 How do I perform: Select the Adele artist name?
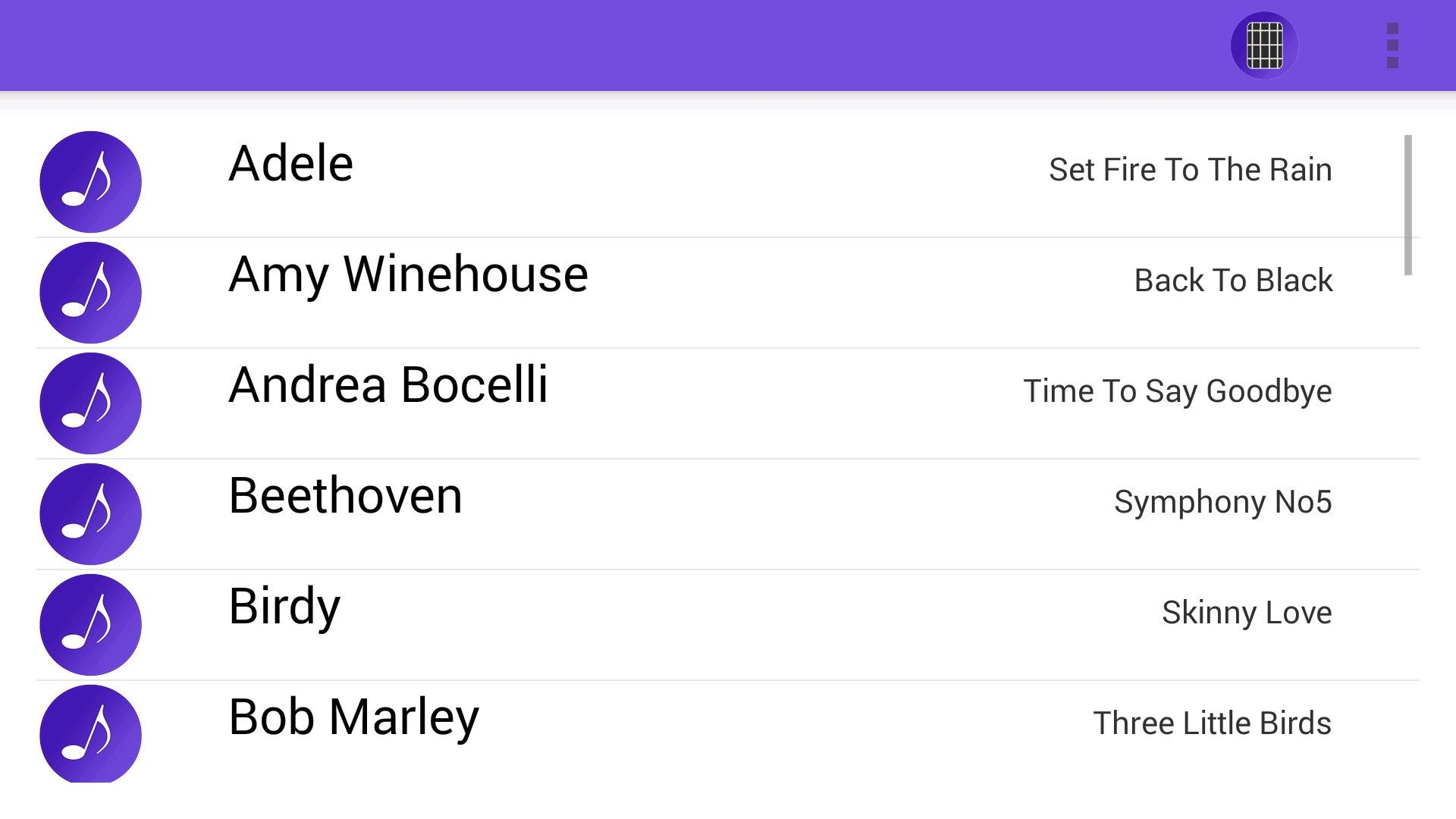pyautogui.click(x=291, y=164)
